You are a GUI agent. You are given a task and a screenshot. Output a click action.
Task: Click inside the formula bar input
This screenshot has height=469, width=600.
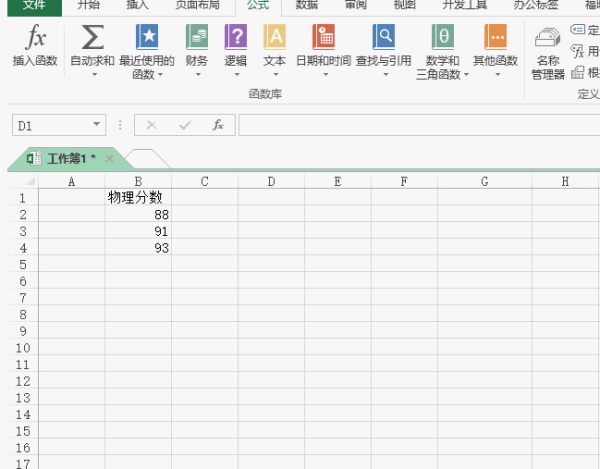tap(419, 125)
